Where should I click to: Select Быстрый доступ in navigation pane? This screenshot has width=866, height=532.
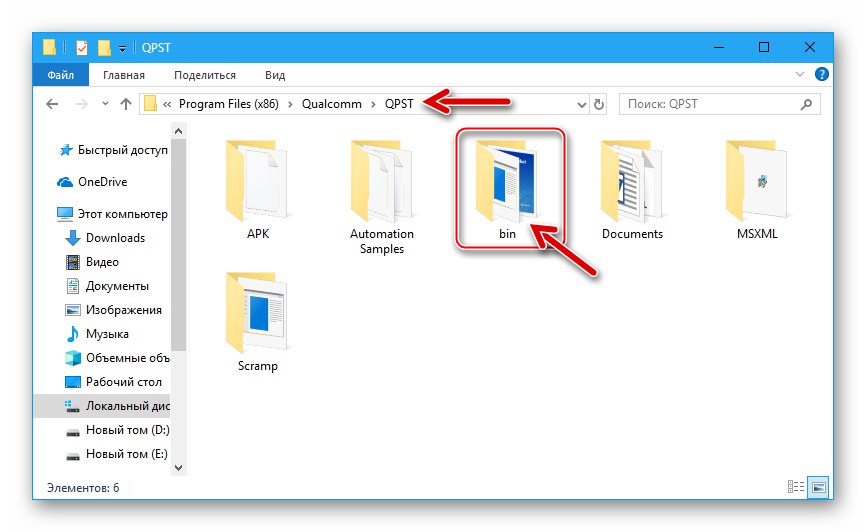[x=113, y=150]
